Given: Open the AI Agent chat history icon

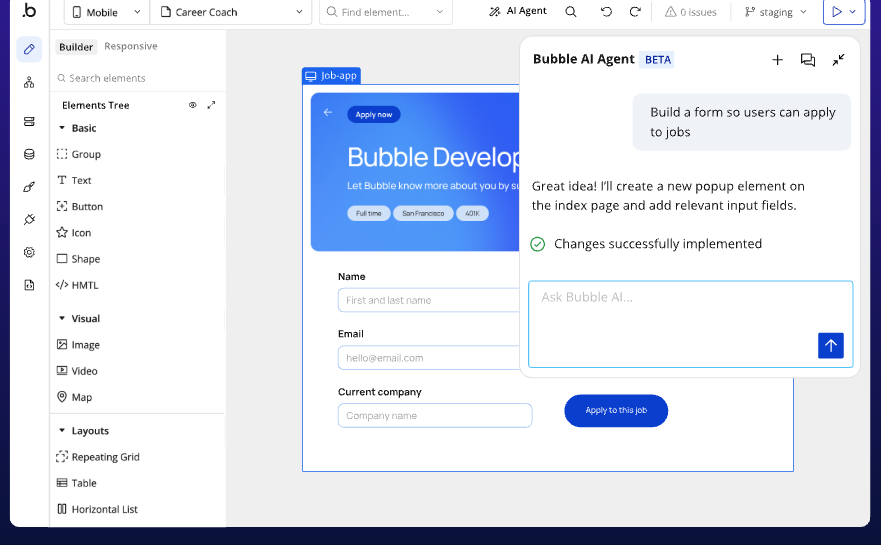Looking at the screenshot, I should tap(808, 60).
